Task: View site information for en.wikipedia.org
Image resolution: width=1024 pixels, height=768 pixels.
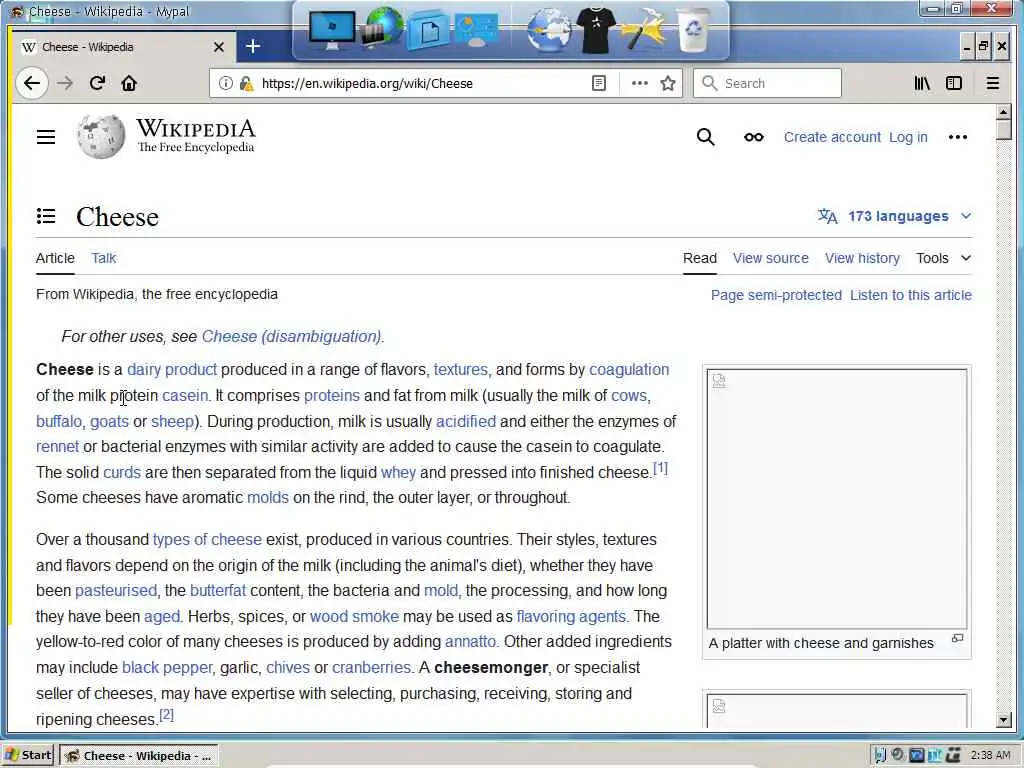Action: click(x=225, y=83)
